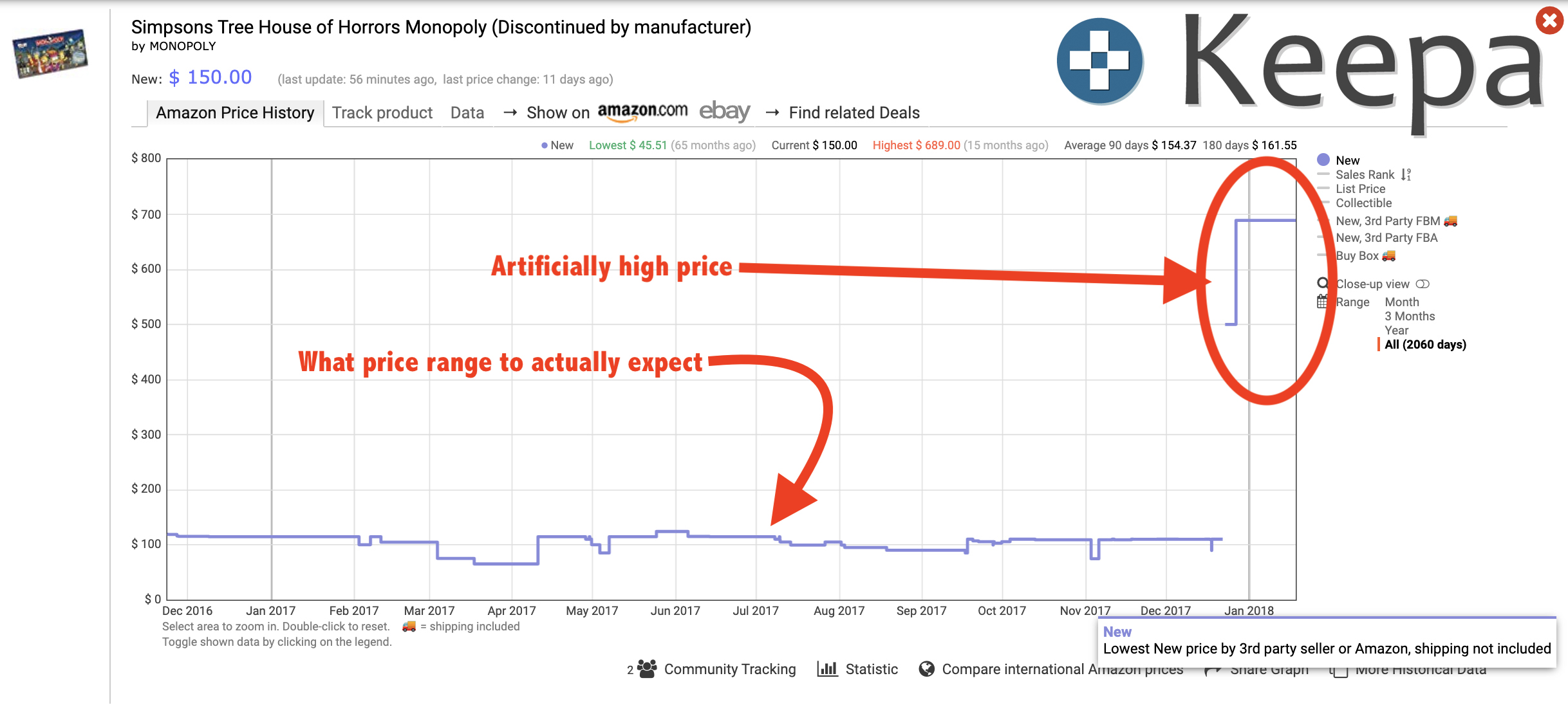Compare international Amazon prices
The width and height of the screenshot is (1568, 705).
pos(1063,669)
